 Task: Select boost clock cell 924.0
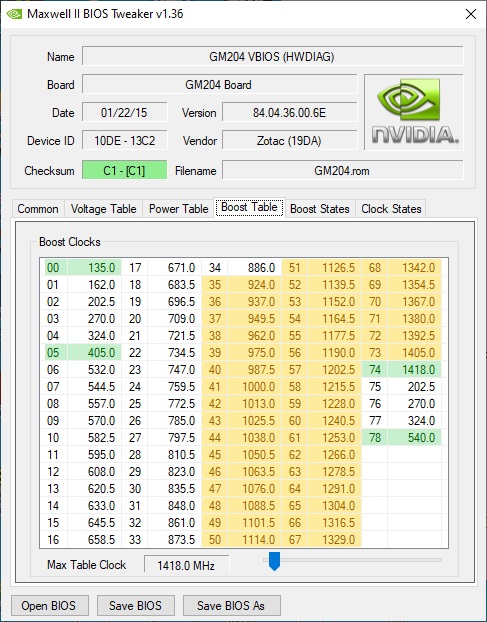255,285
